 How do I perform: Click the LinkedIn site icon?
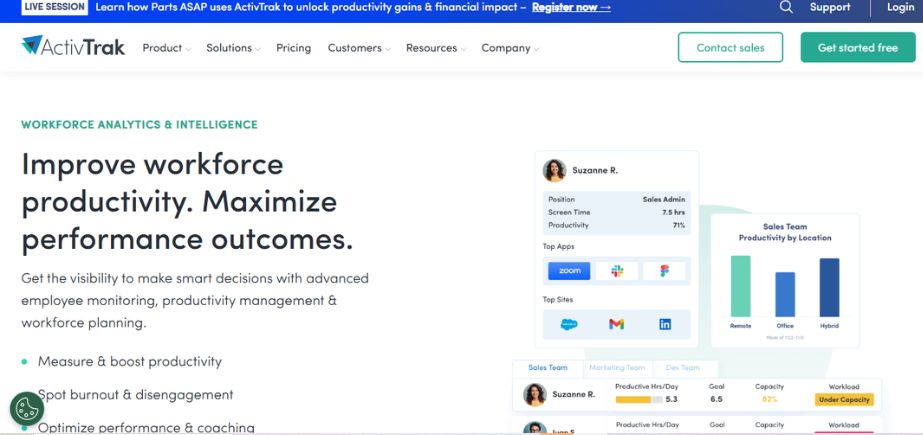665,324
